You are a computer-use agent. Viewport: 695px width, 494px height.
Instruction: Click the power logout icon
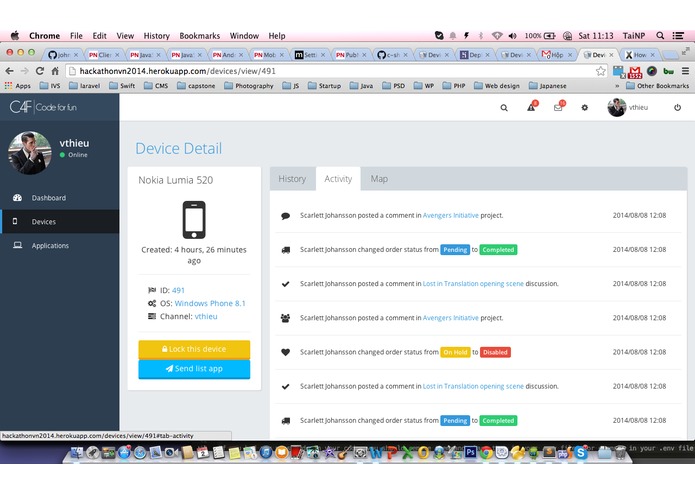(677, 107)
